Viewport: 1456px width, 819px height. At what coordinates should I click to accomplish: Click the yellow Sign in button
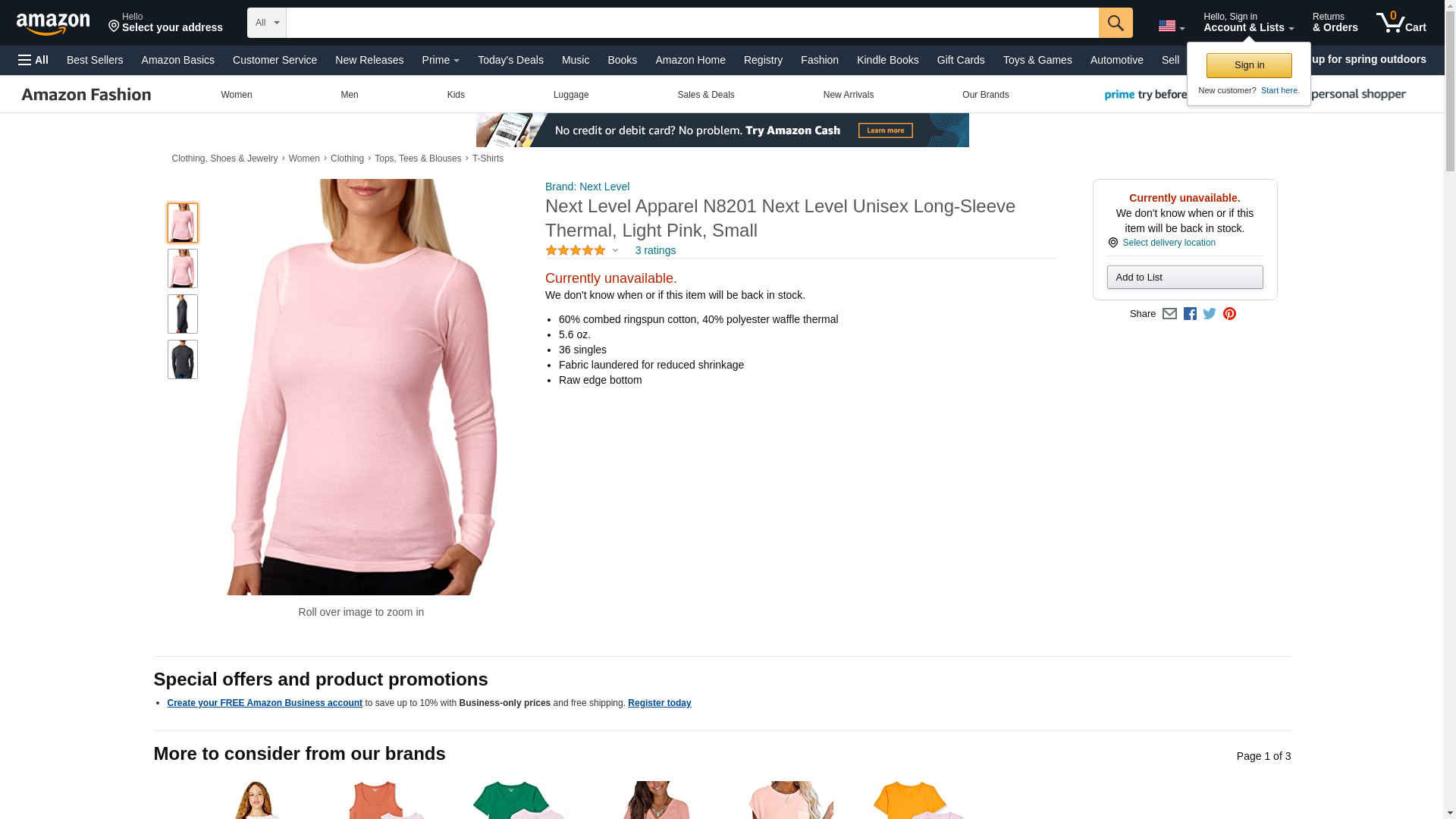click(x=1248, y=65)
